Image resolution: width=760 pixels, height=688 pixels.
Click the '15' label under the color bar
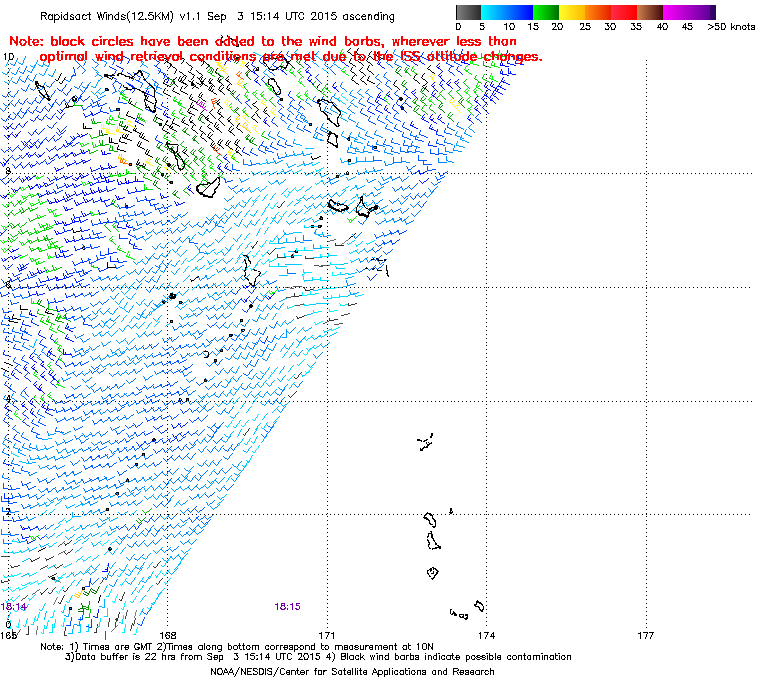pyautogui.click(x=533, y=27)
